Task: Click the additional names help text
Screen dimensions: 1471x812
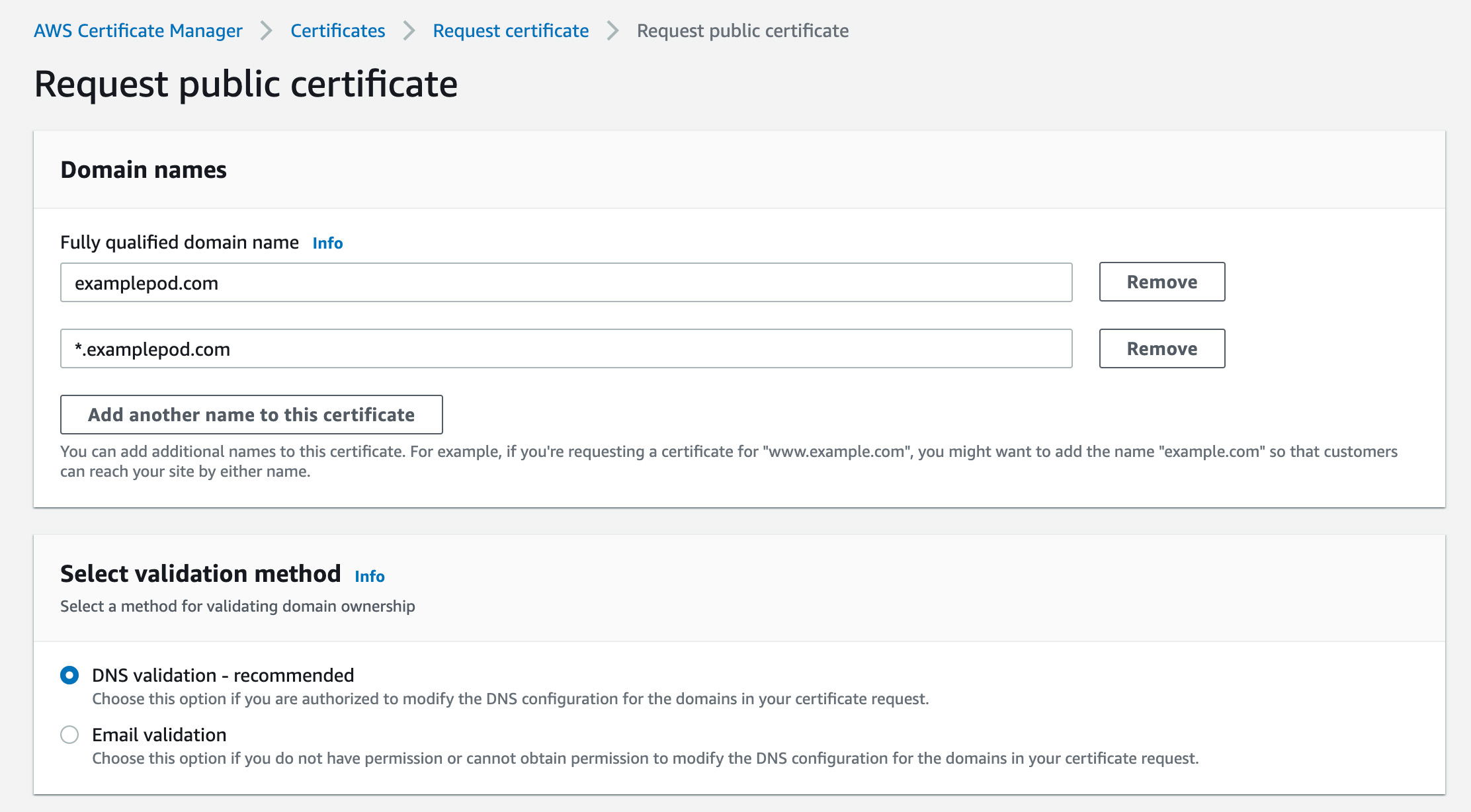Action: (729, 462)
